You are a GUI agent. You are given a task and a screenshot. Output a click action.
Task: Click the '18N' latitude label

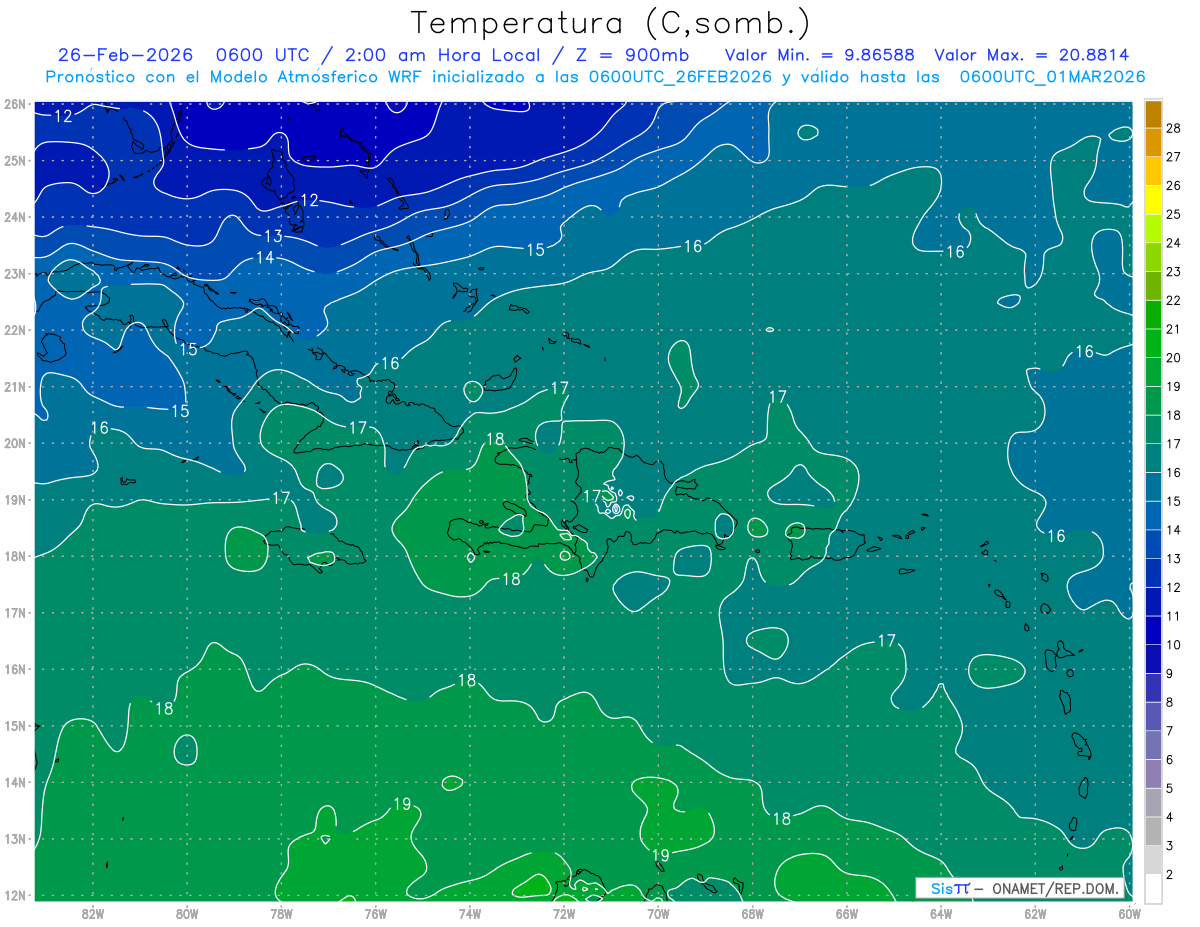pos(15,556)
